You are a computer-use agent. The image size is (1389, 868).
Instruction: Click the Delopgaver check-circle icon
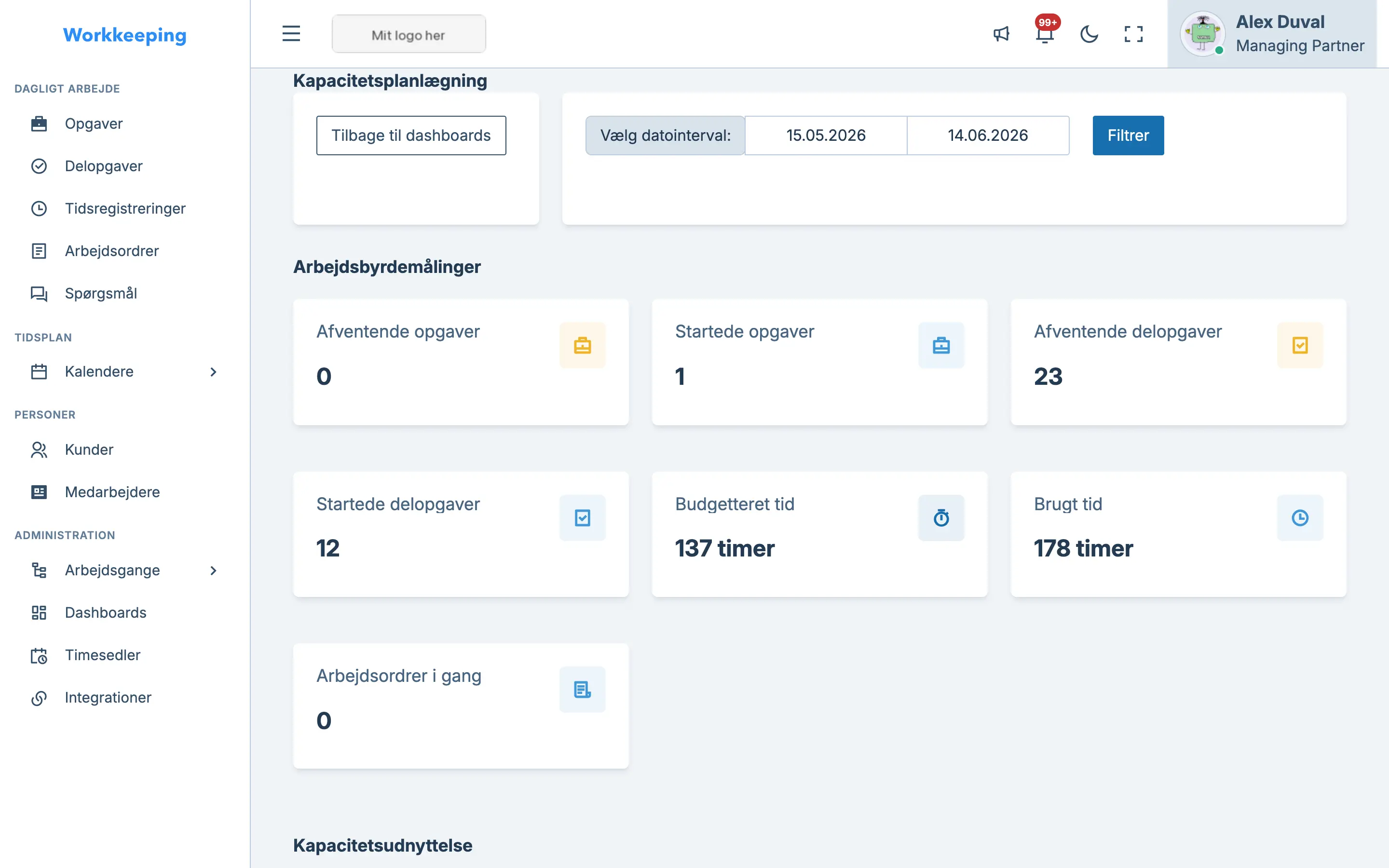pos(39,166)
